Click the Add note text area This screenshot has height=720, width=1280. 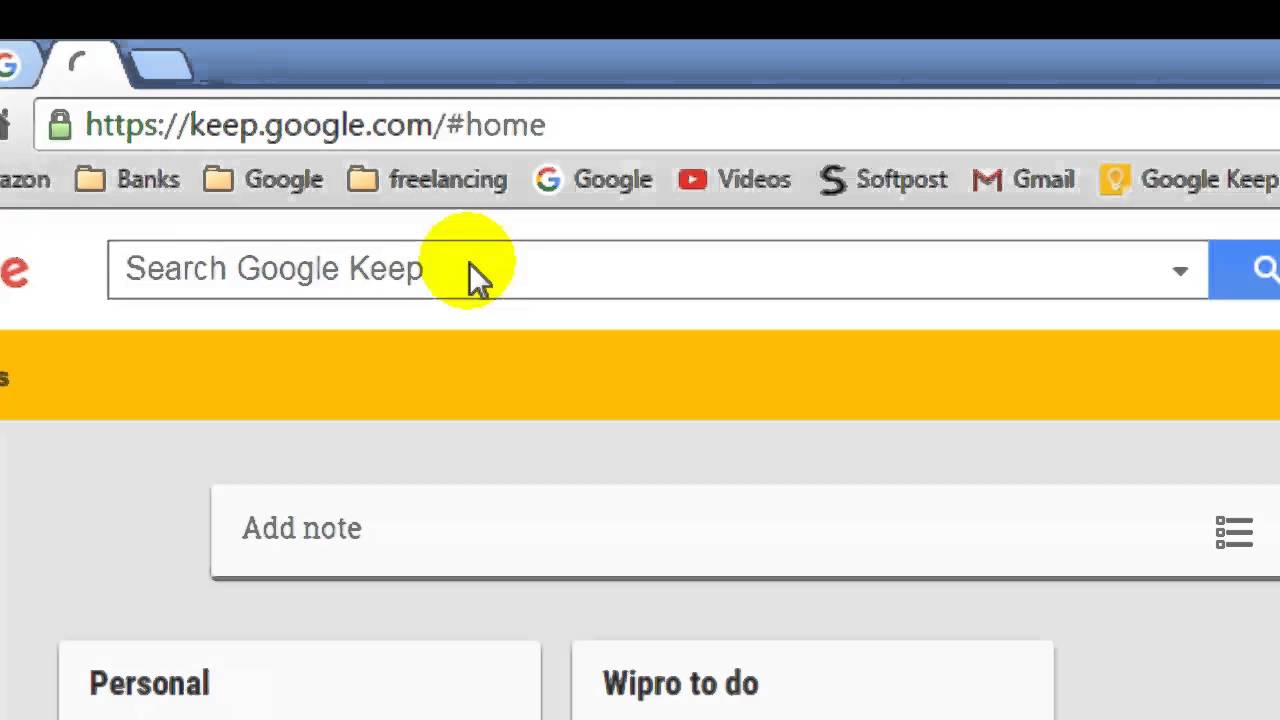coord(700,529)
